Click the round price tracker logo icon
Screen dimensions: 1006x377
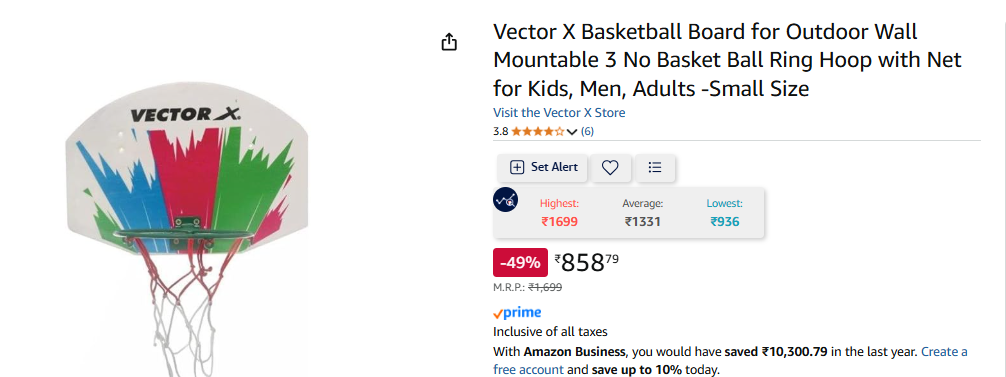506,200
